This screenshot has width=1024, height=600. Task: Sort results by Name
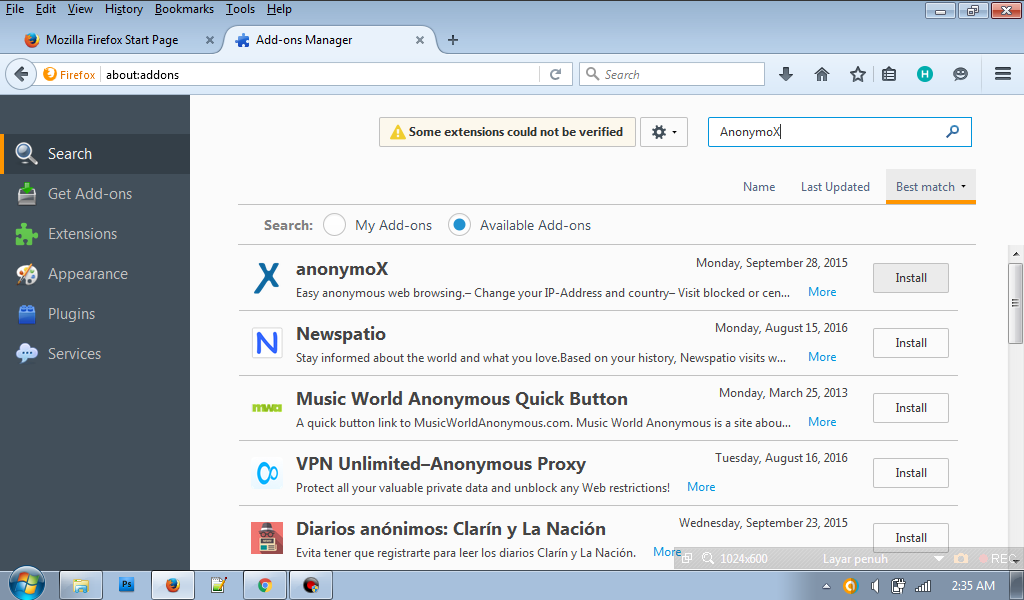(x=759, y=187)
